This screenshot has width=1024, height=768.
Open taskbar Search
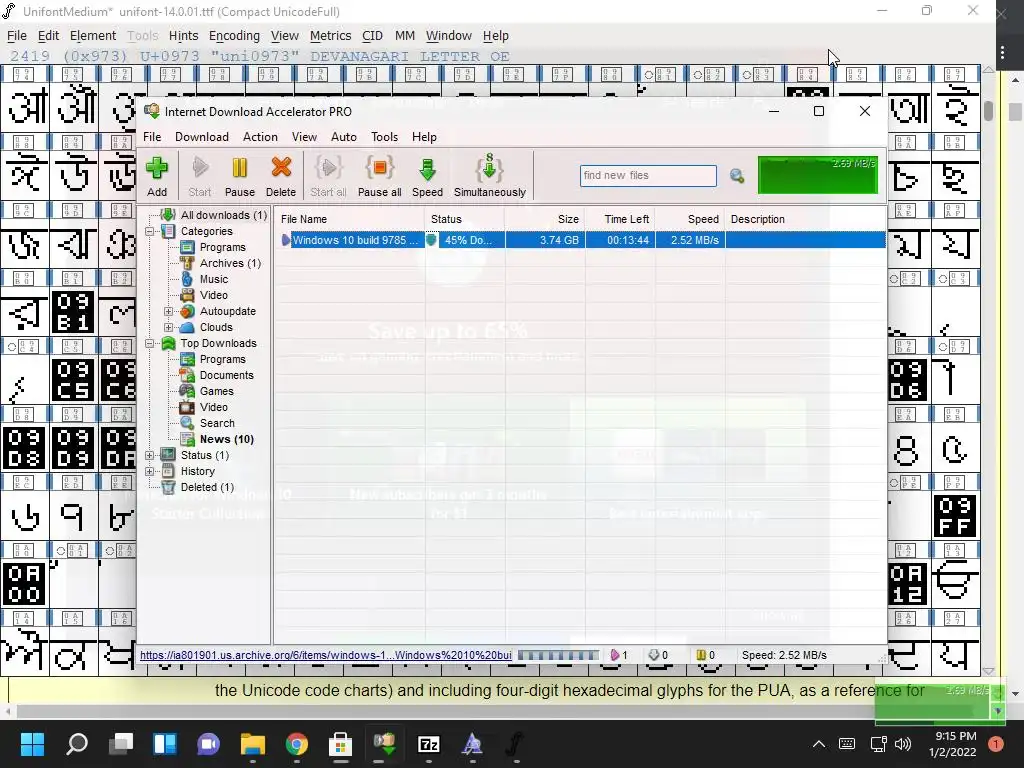tap(77, 744)
